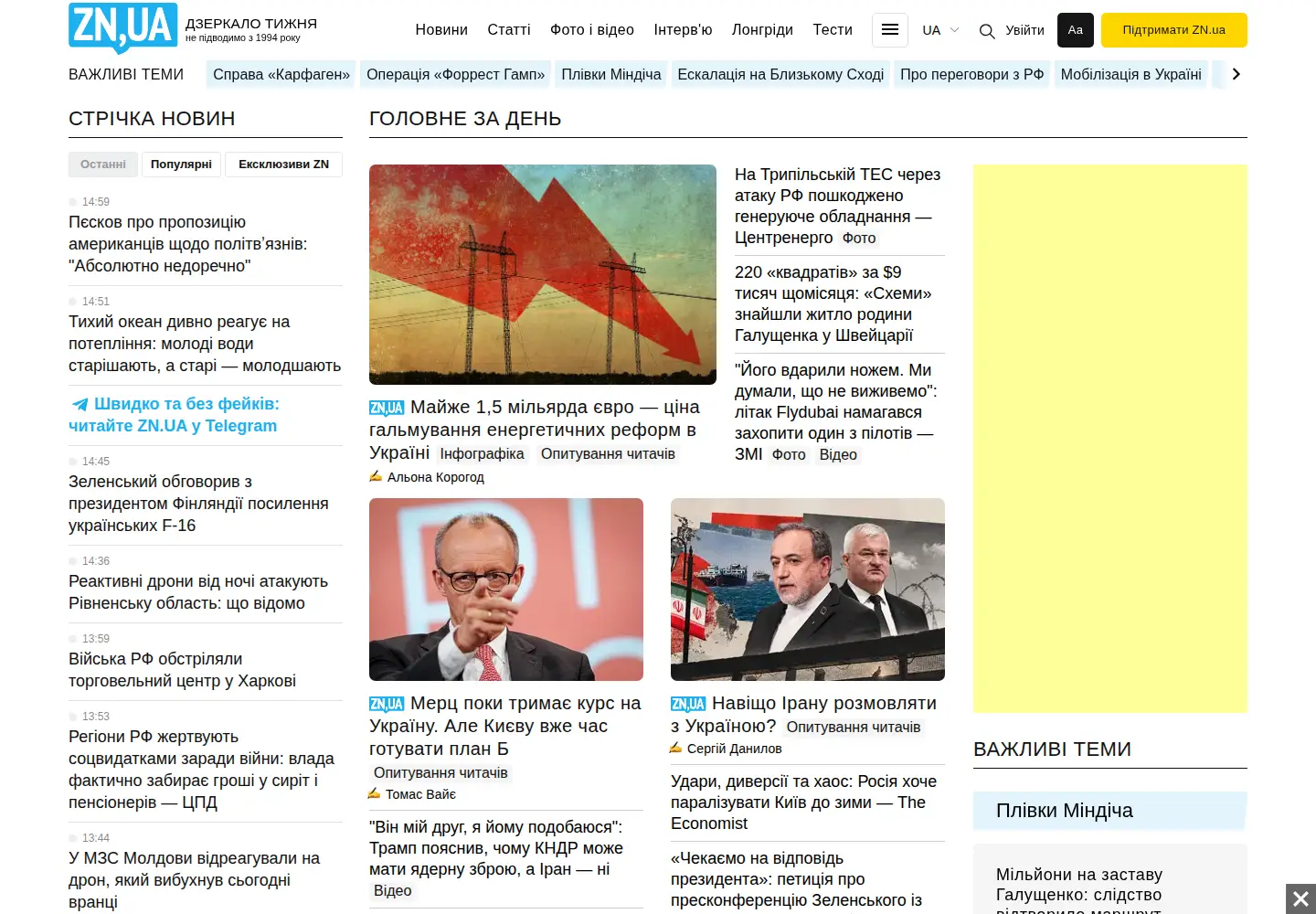Screen dimensions: 1316x914
Task: Open the Merz pointing finger photo
Action: (x=506, y=590)
